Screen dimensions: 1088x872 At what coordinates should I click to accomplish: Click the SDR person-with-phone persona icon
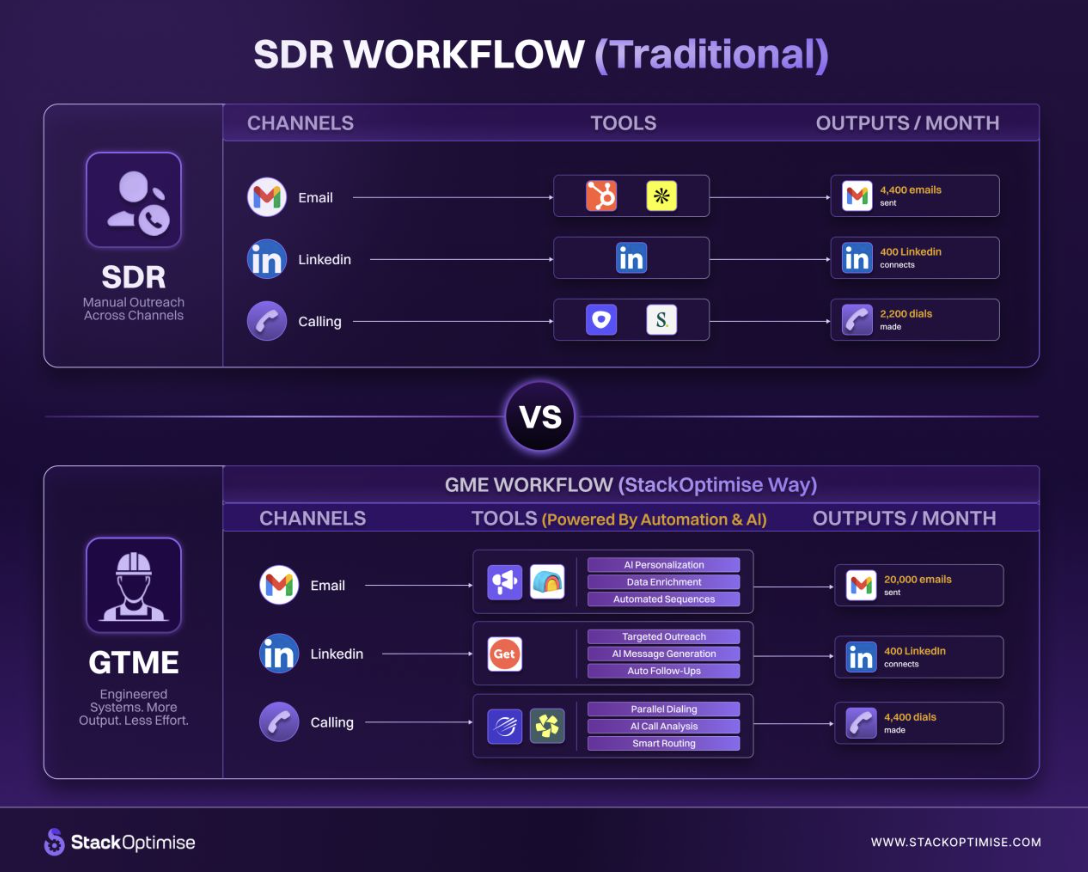coord(134,200)
